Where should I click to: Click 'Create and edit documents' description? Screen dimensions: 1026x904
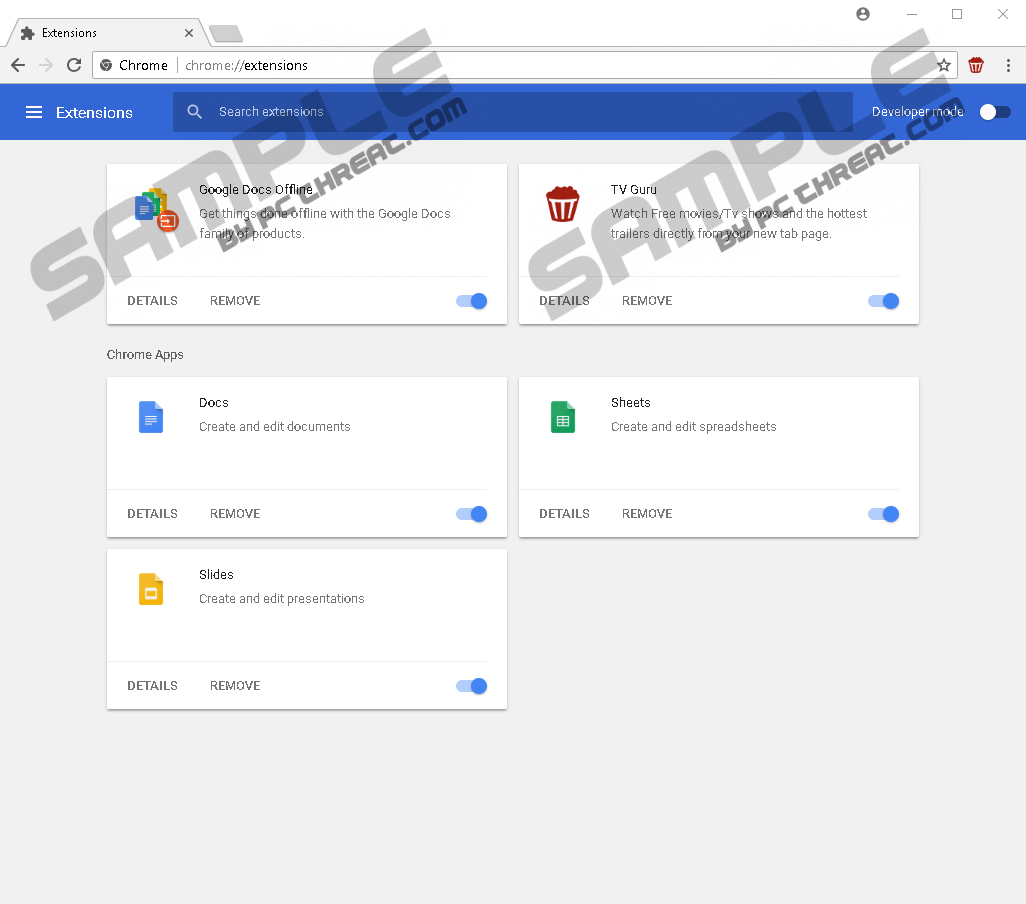tap(275, 426)
